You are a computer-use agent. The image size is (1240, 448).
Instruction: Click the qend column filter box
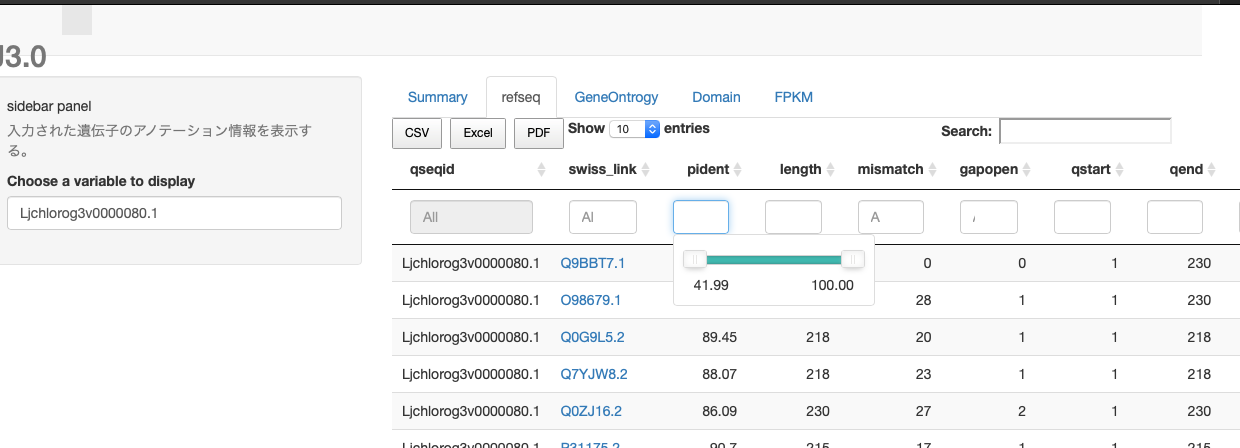click(x=1175, y=217)
